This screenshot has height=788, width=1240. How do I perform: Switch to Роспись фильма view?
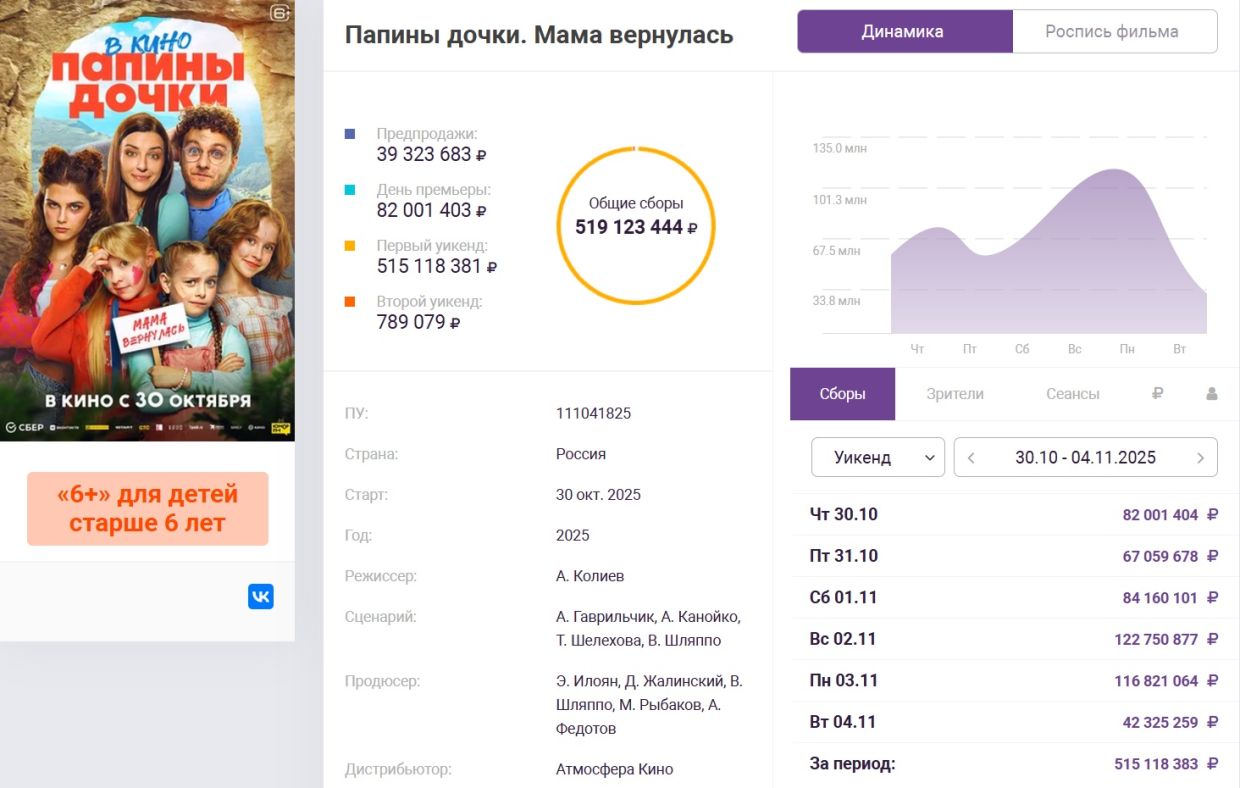coord(1111,32)
